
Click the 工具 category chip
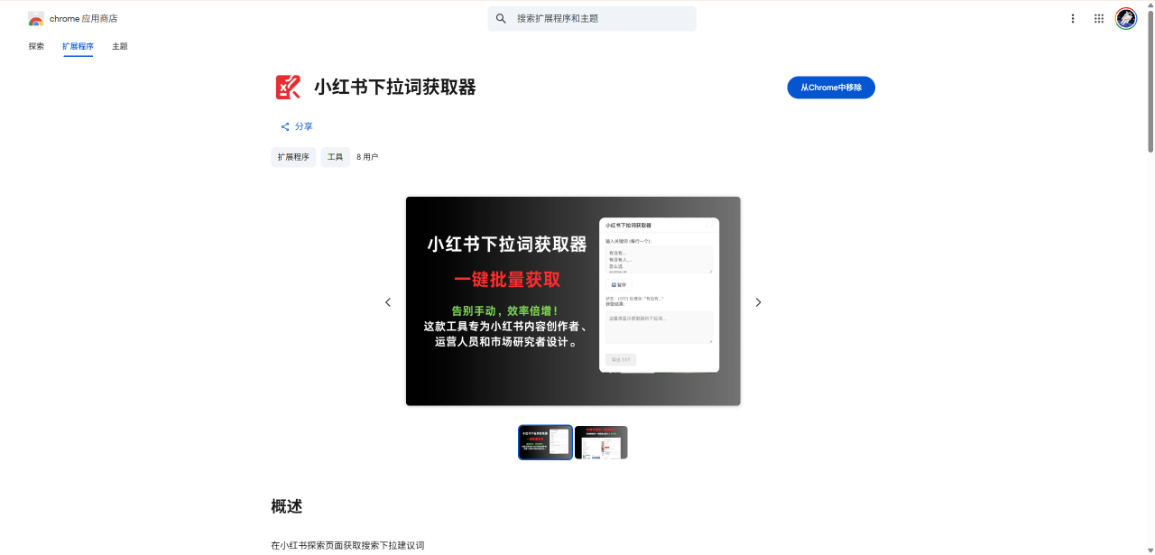point(335,157)
